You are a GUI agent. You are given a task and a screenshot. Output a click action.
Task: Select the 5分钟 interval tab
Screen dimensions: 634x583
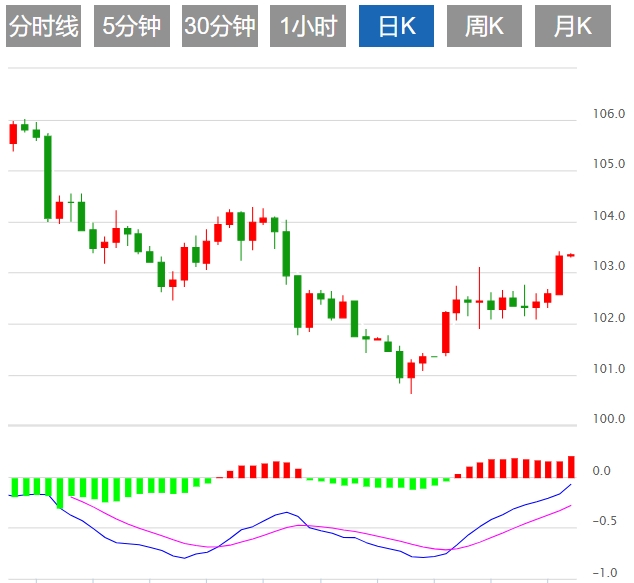point(132,26)
